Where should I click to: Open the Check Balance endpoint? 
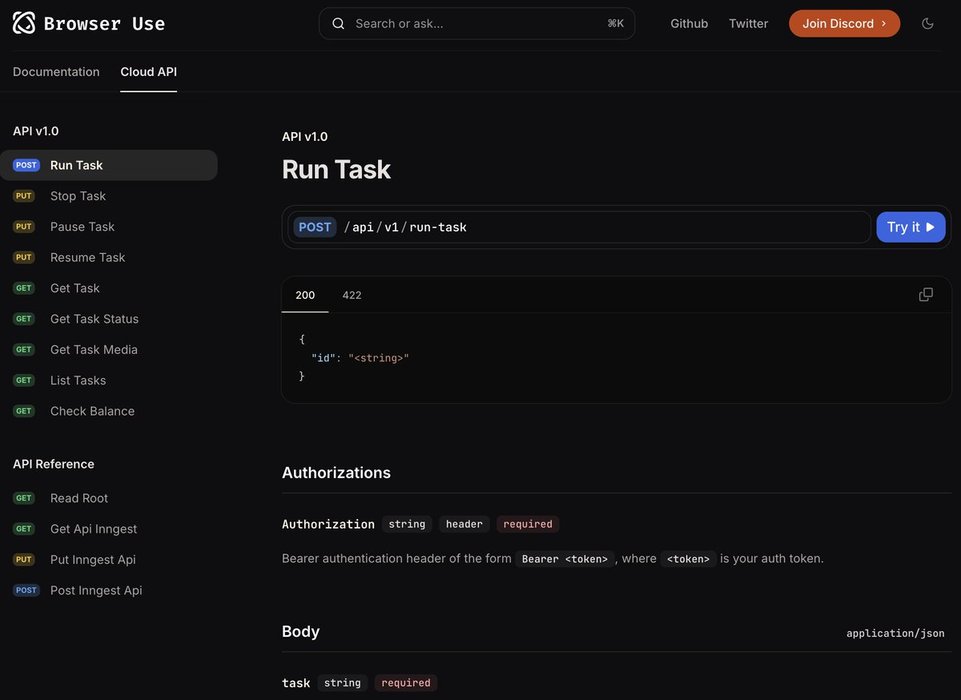click(92, 411)
